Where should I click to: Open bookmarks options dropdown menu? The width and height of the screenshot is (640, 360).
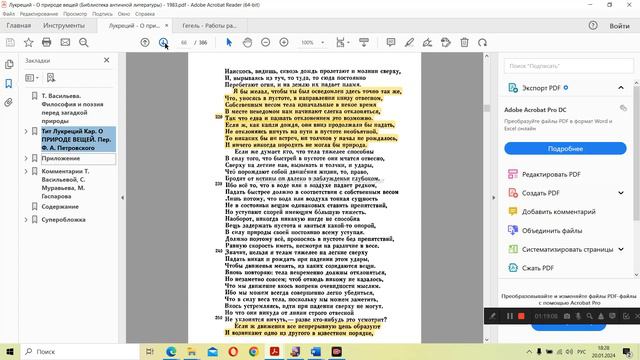(x=32, y=78)
